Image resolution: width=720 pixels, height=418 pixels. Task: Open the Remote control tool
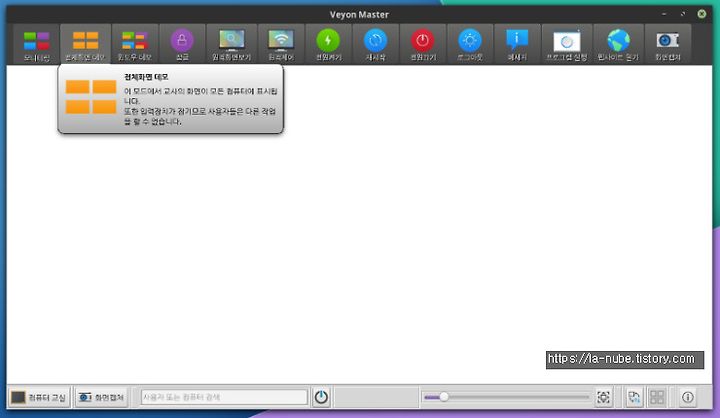click(281, 45)
